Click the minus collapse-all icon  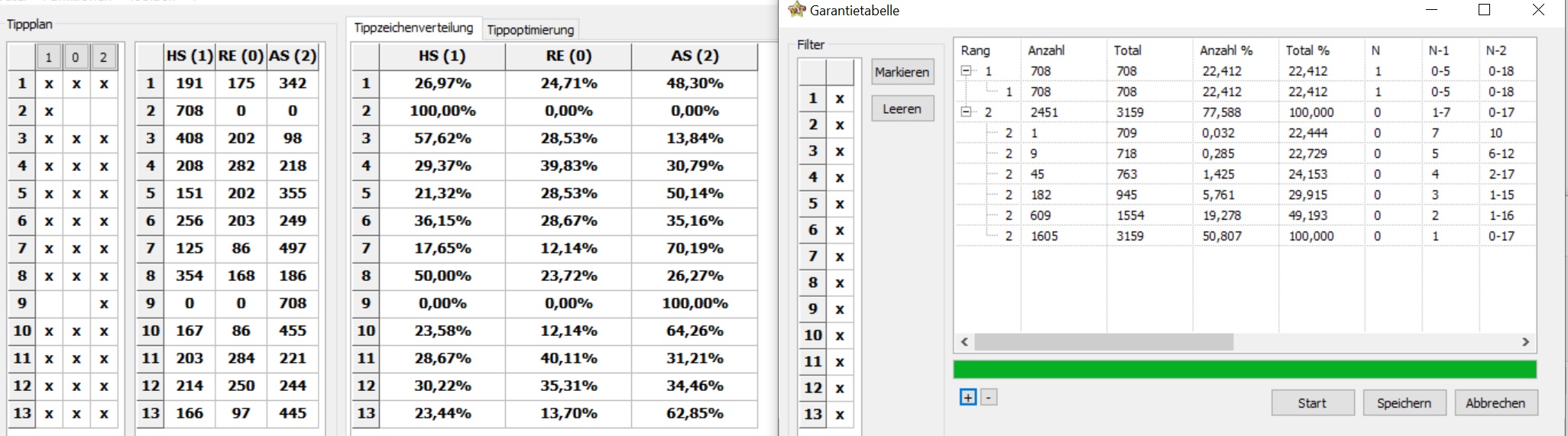coord(989,397)
